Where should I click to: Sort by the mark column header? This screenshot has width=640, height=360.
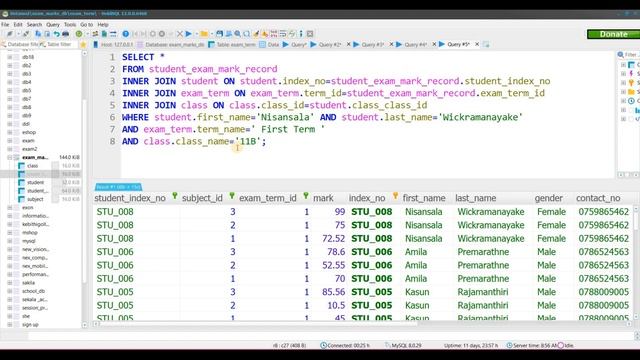pyautogui.click(x=323, y=198)
